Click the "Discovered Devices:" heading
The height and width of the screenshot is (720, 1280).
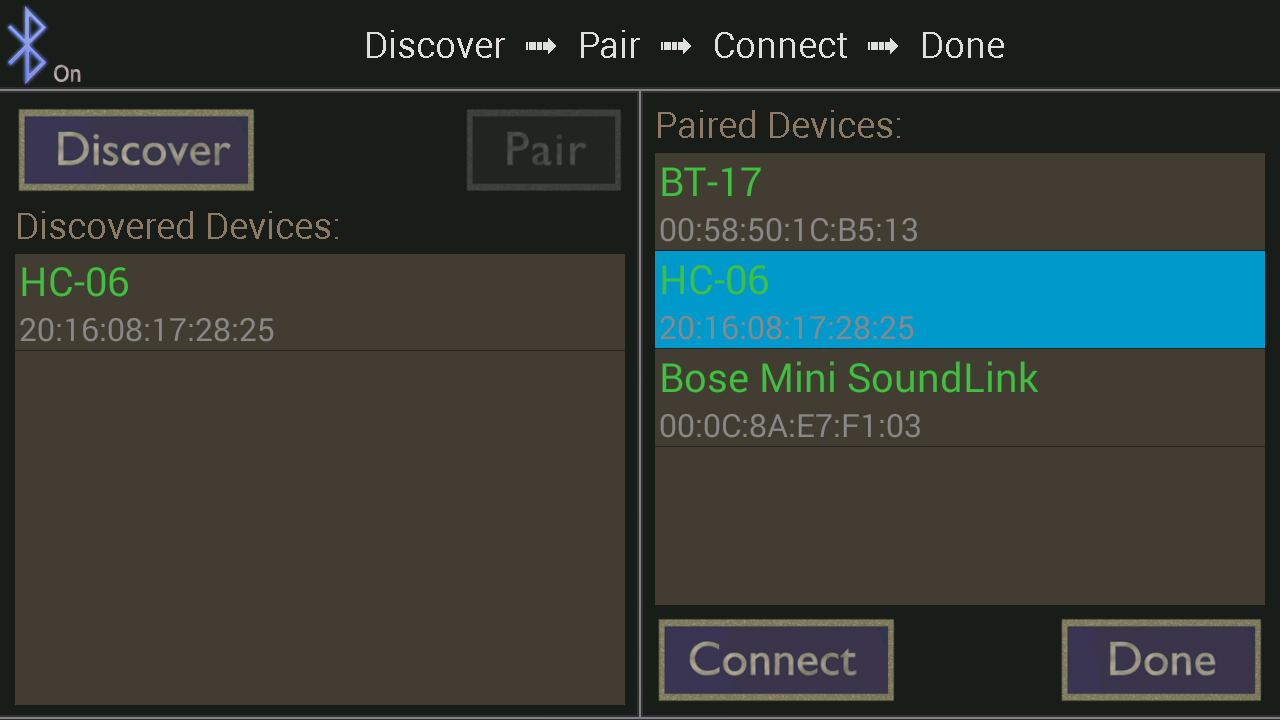(178, 227)
